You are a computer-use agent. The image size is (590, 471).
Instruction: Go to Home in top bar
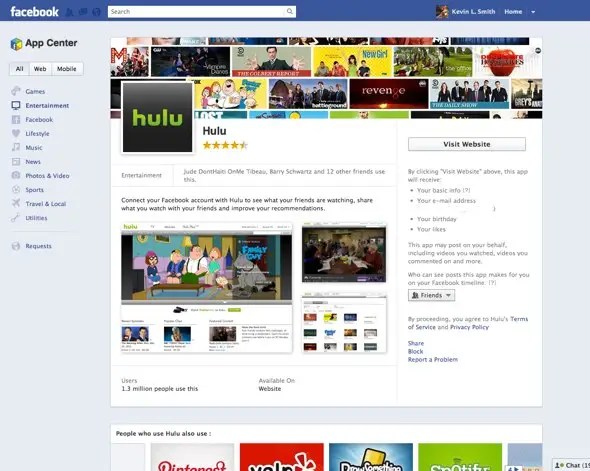click(513, 12)
